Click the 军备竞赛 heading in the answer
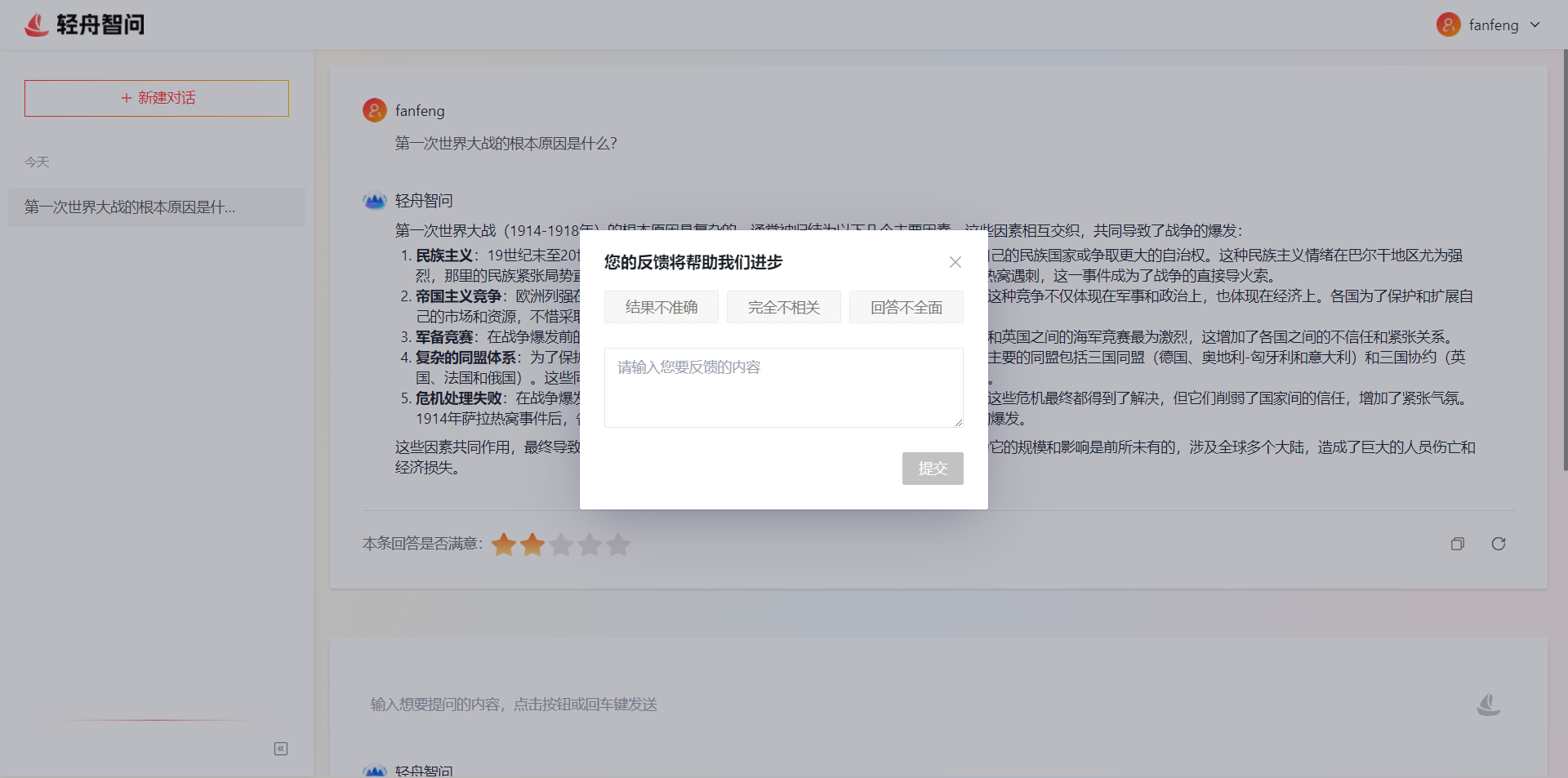This screenshot has width=1568, height=778. coord(444,337)
